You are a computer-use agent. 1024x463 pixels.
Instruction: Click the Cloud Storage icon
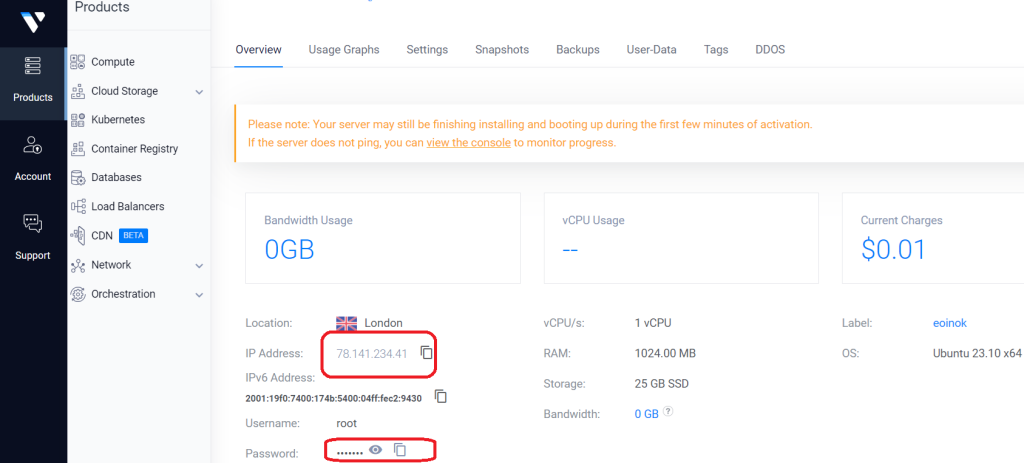pos(78,91)
